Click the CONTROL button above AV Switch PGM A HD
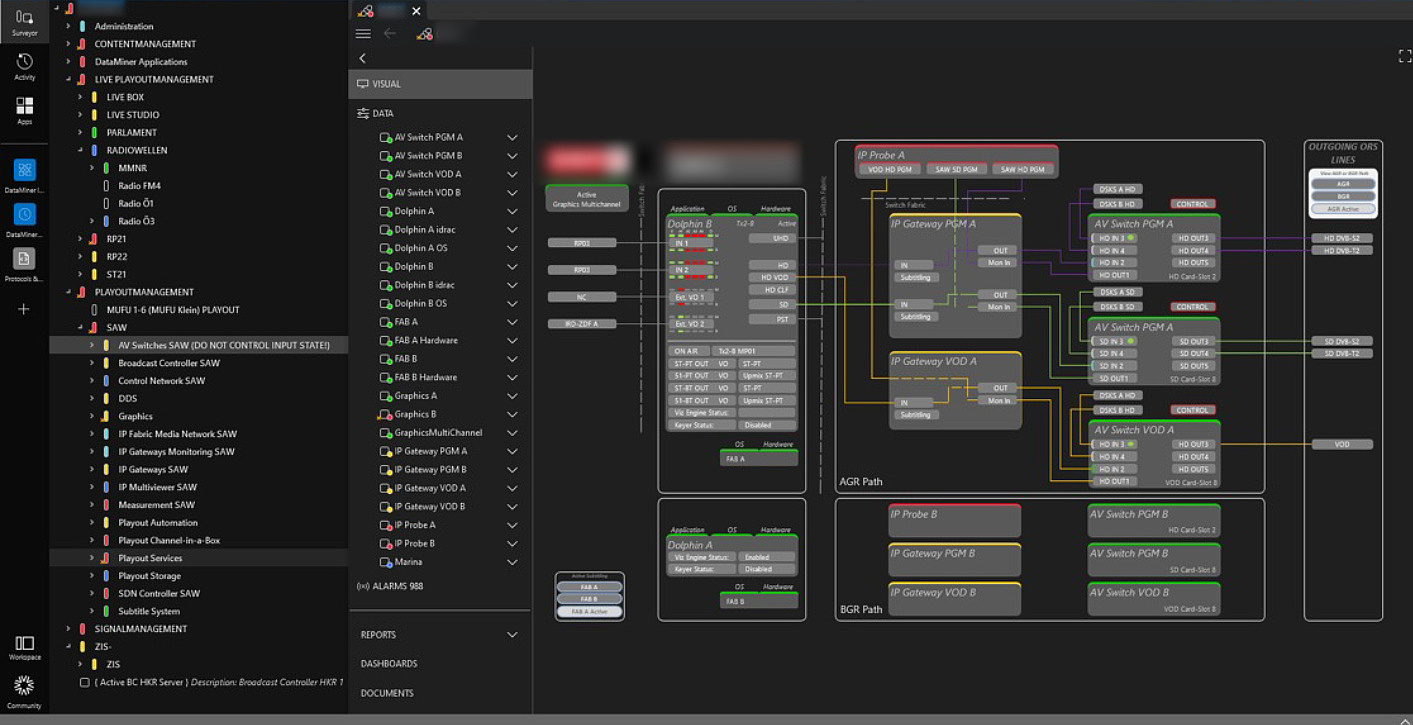The width and height of the screenshot is (1413, 725). click(1192, 203)
